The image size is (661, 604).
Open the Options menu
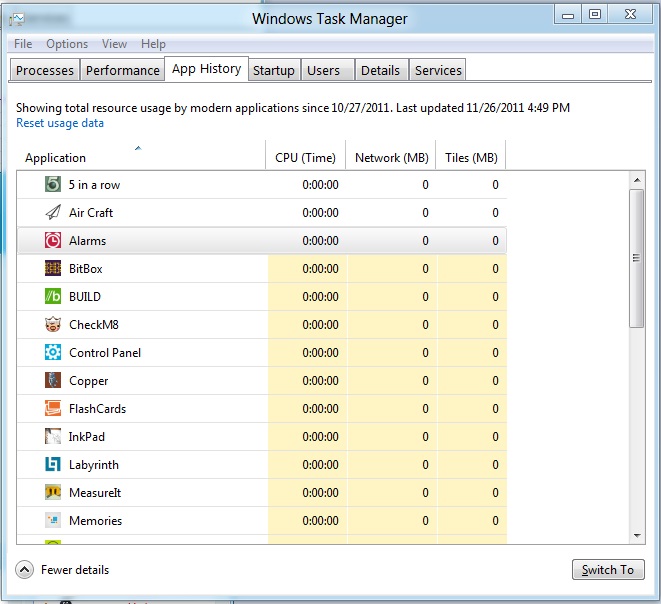(67, 44)
